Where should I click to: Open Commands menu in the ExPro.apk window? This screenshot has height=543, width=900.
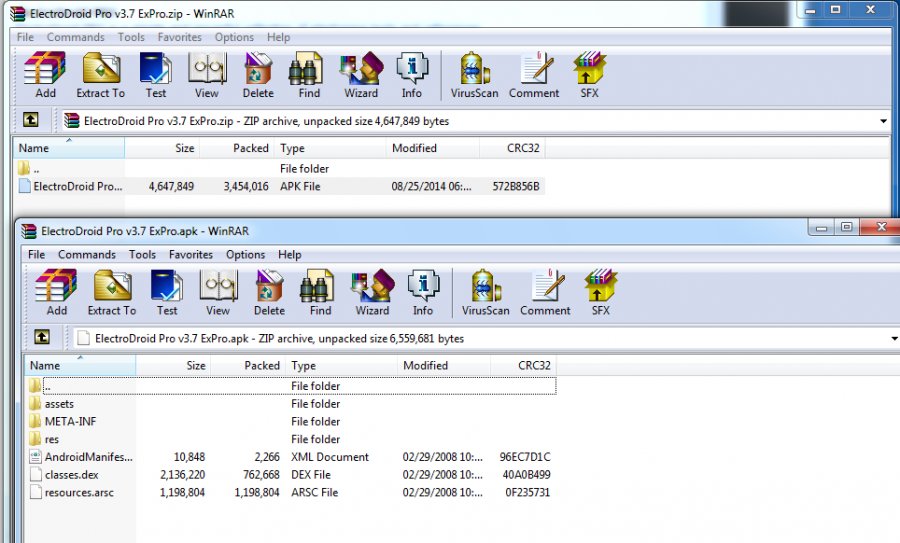click(x=87, y=254)
